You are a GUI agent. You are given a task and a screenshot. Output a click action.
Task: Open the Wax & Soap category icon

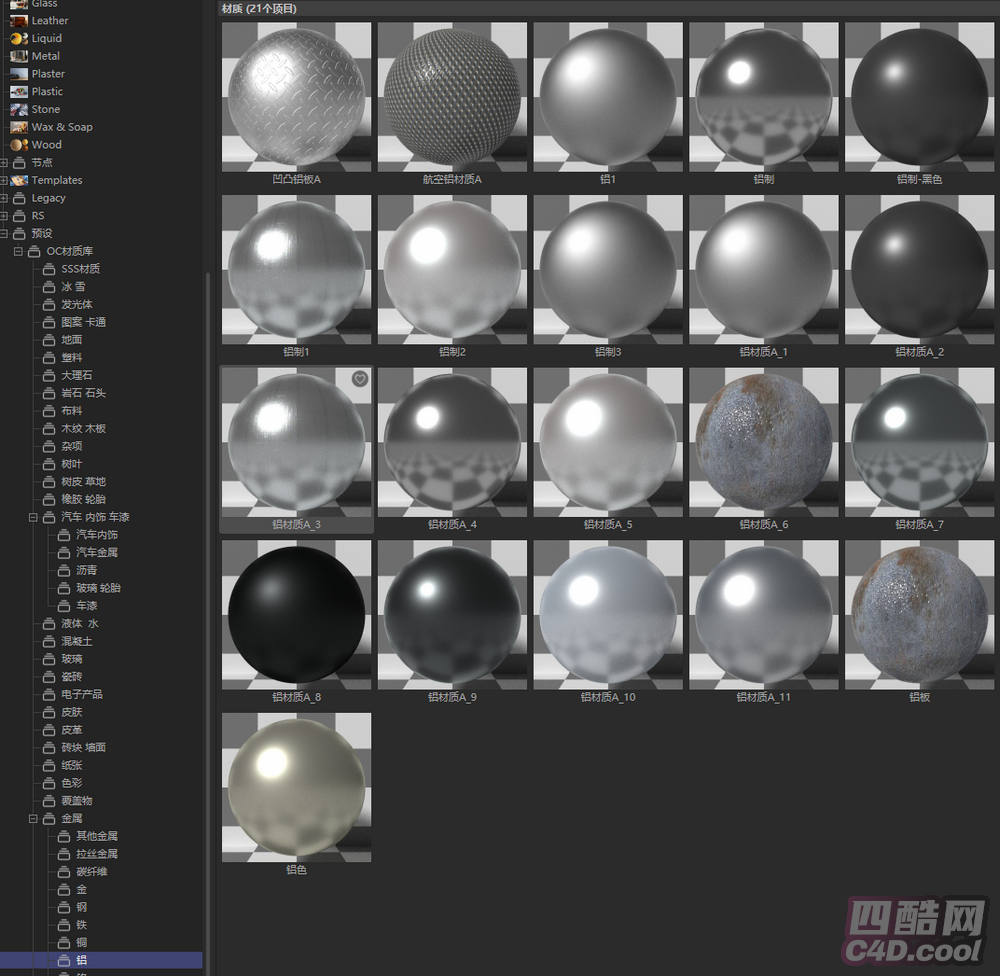click(19, 127)
